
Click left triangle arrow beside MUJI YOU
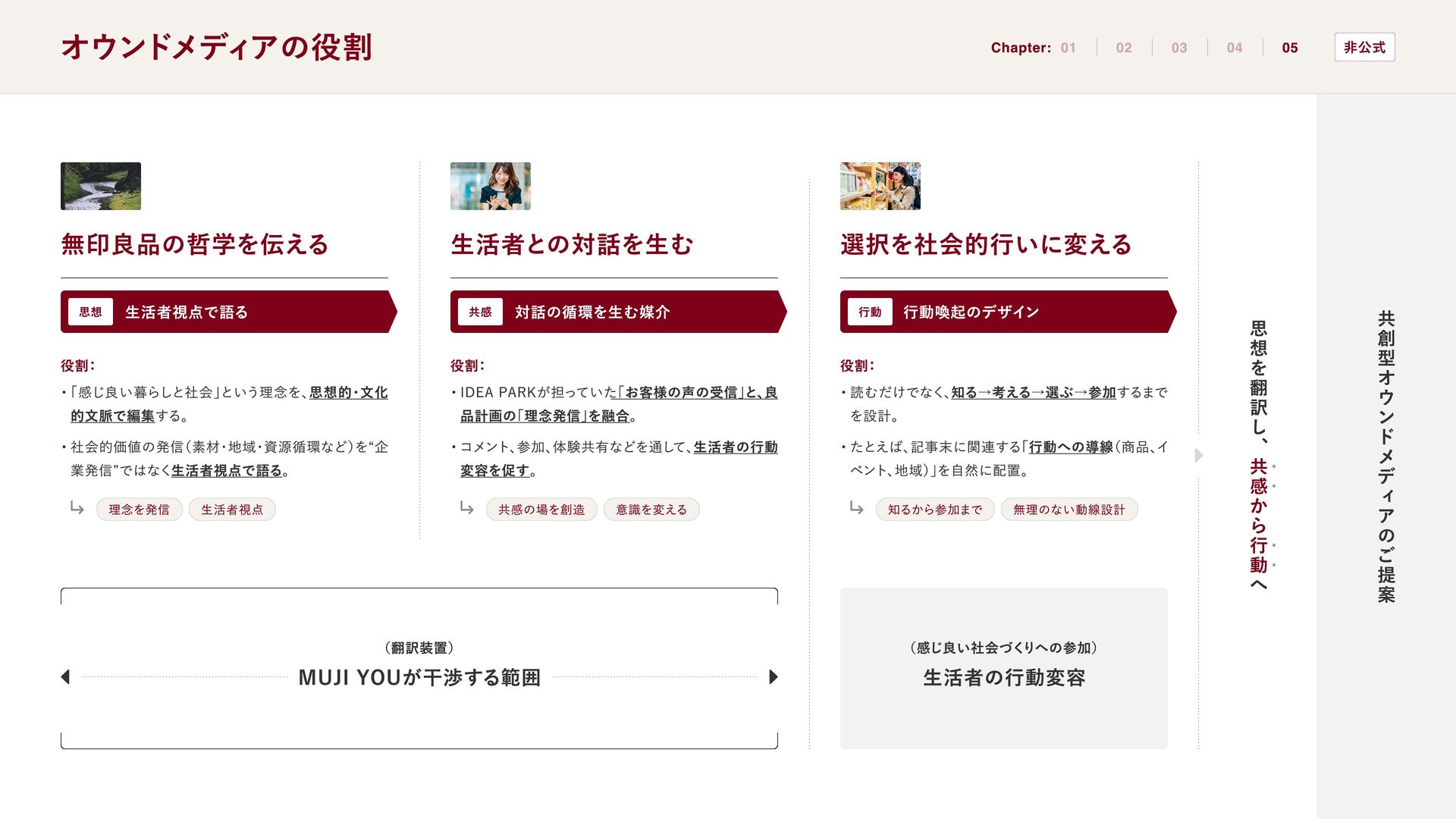pyautogui.click(x=65, y=676)
